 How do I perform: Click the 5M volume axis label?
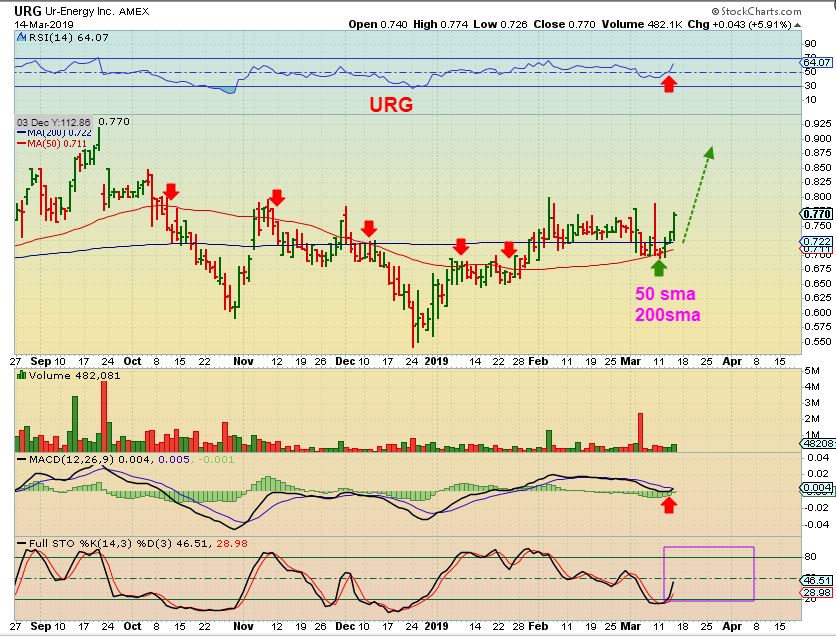(x=812, y=371)
